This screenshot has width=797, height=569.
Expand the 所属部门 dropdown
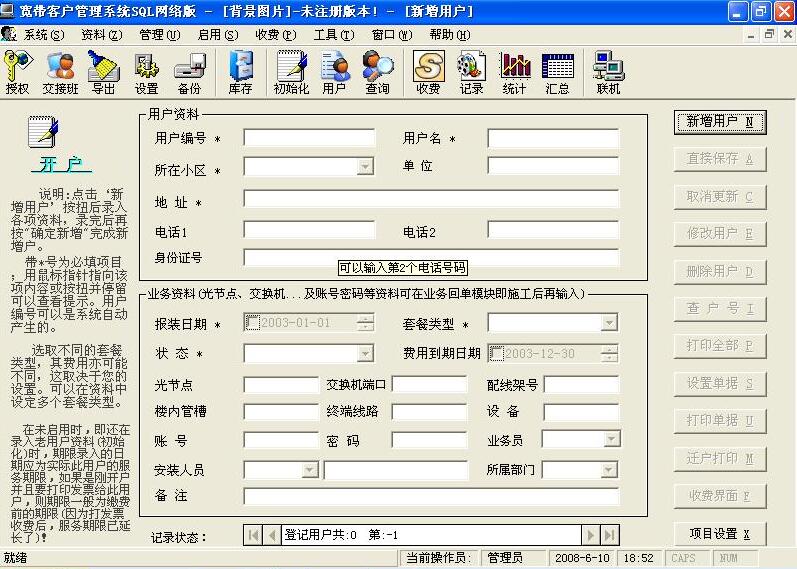pyautogui.click(x=609, y=469)
